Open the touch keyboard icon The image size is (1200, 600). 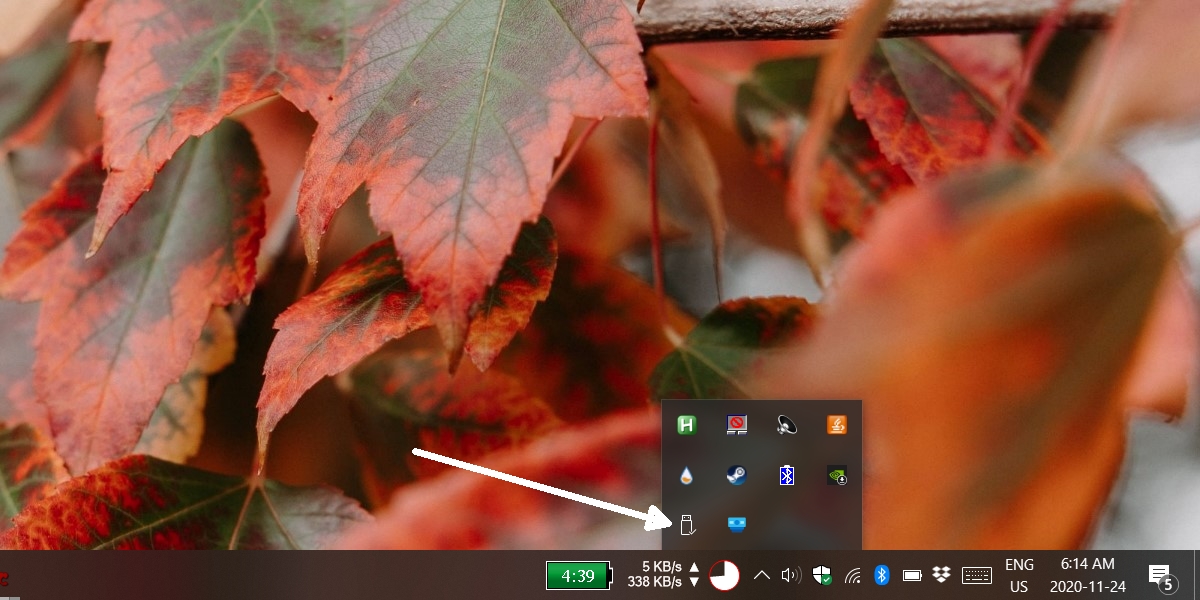pyautogui.click(x=977, y=575)
